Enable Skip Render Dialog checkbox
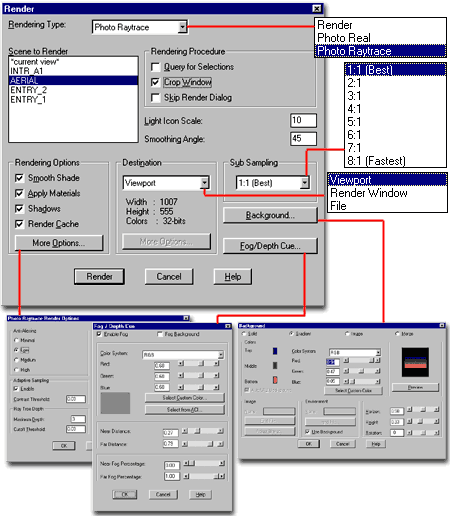450x516 pixels. pyautogui.click(x=155, y=98)
